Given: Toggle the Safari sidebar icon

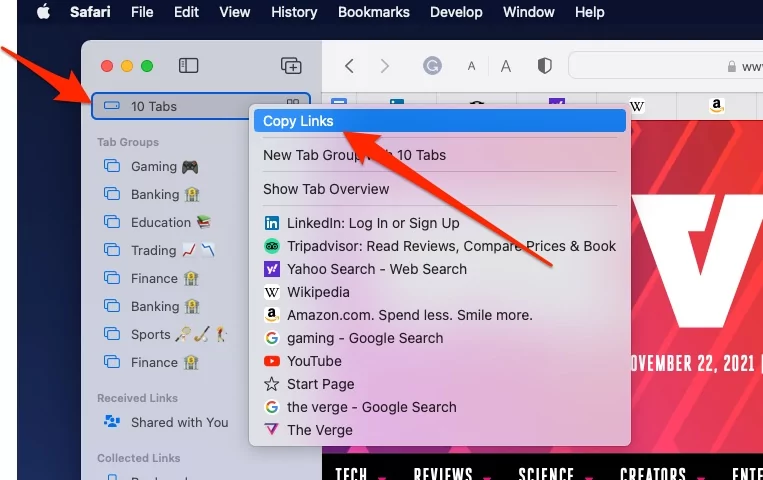Looking at the screenshot, I should point(188,65).
